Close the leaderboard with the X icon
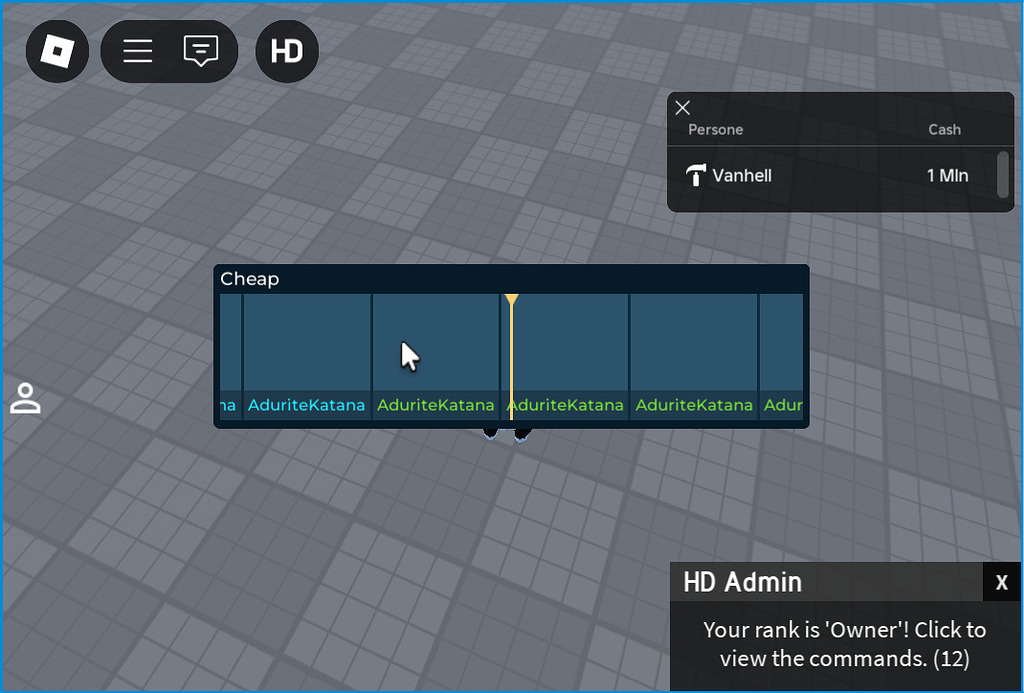The width and height of the screenshot is (1024, 693). (x=682, y=108)
